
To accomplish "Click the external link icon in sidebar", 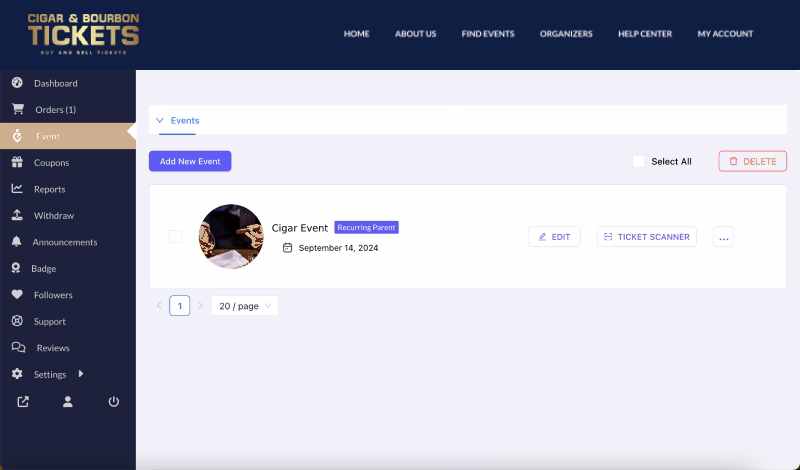I will 23,402.
